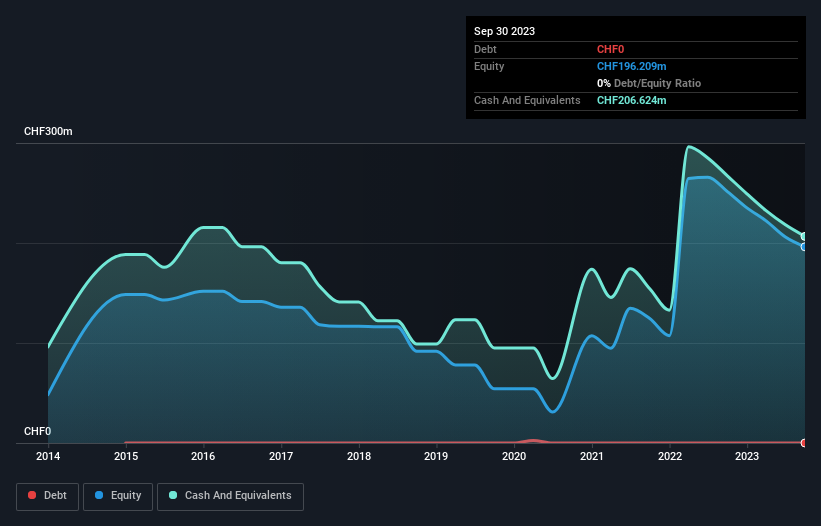Click the red Debt legend dot
Viewport: 821px width, 526px height.
(32, 495)
